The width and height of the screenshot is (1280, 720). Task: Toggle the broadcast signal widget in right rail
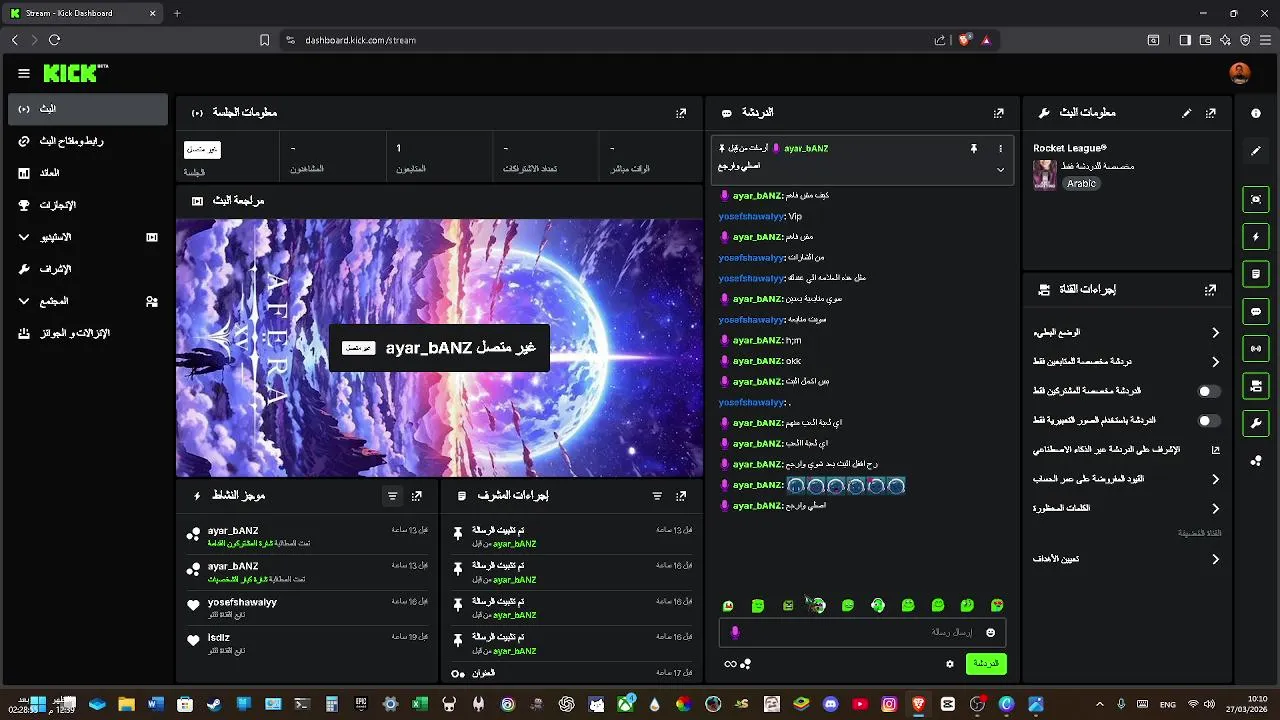coord(1256,348)
